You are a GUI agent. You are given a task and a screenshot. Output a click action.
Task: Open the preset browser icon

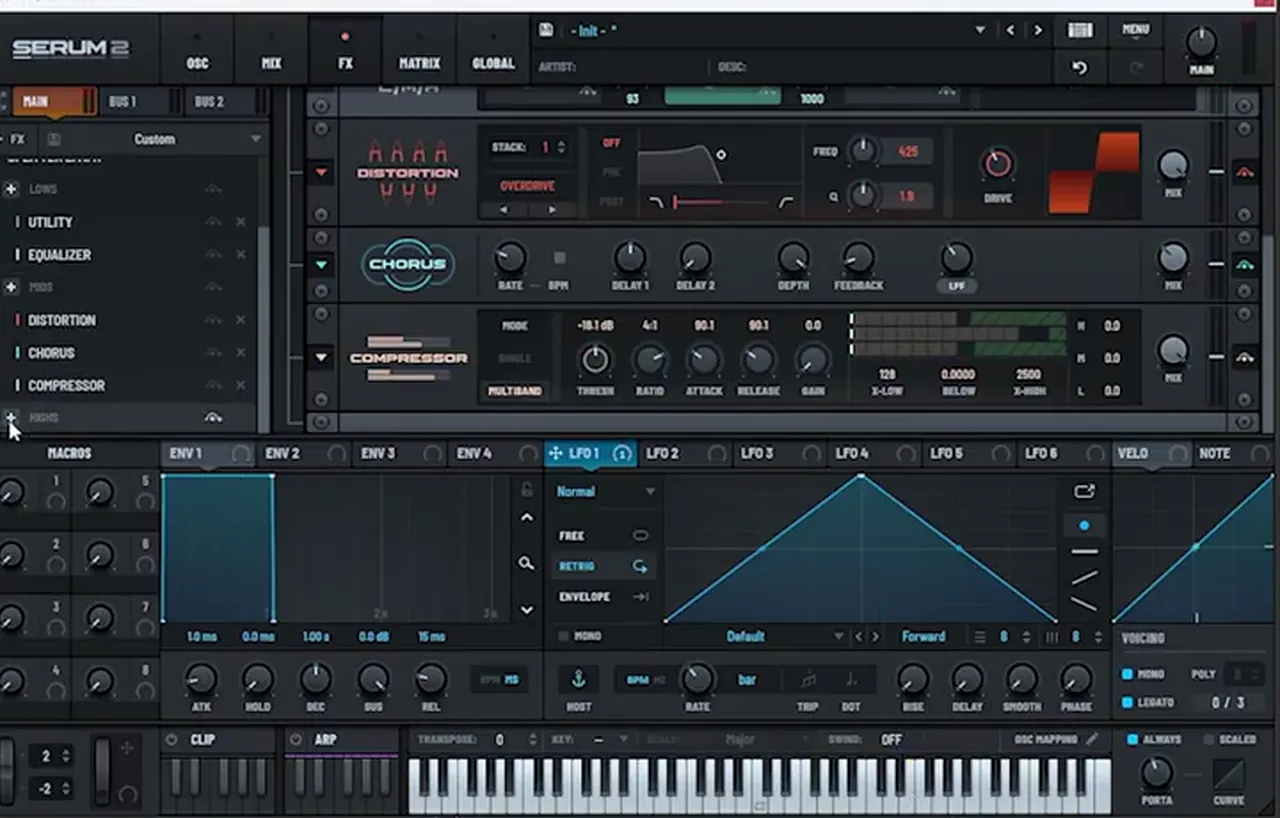point(1080,30)
